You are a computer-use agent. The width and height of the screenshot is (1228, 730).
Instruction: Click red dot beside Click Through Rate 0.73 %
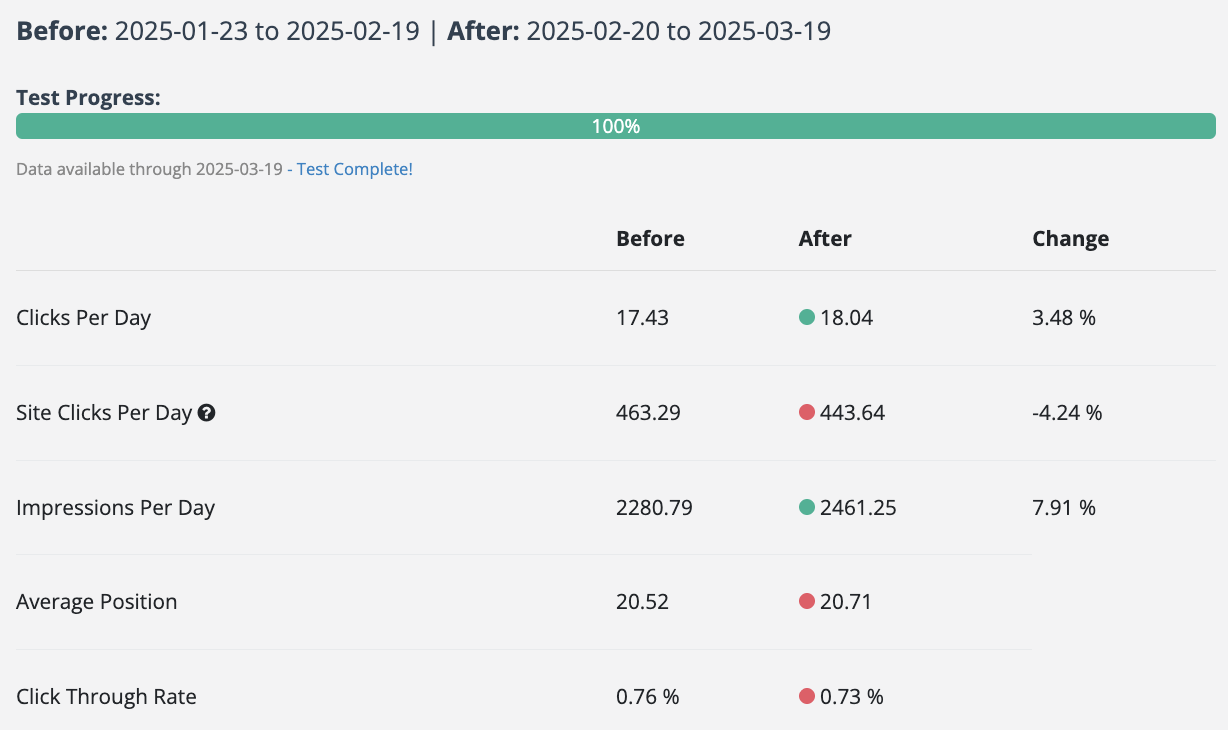[x=807, y=697]
